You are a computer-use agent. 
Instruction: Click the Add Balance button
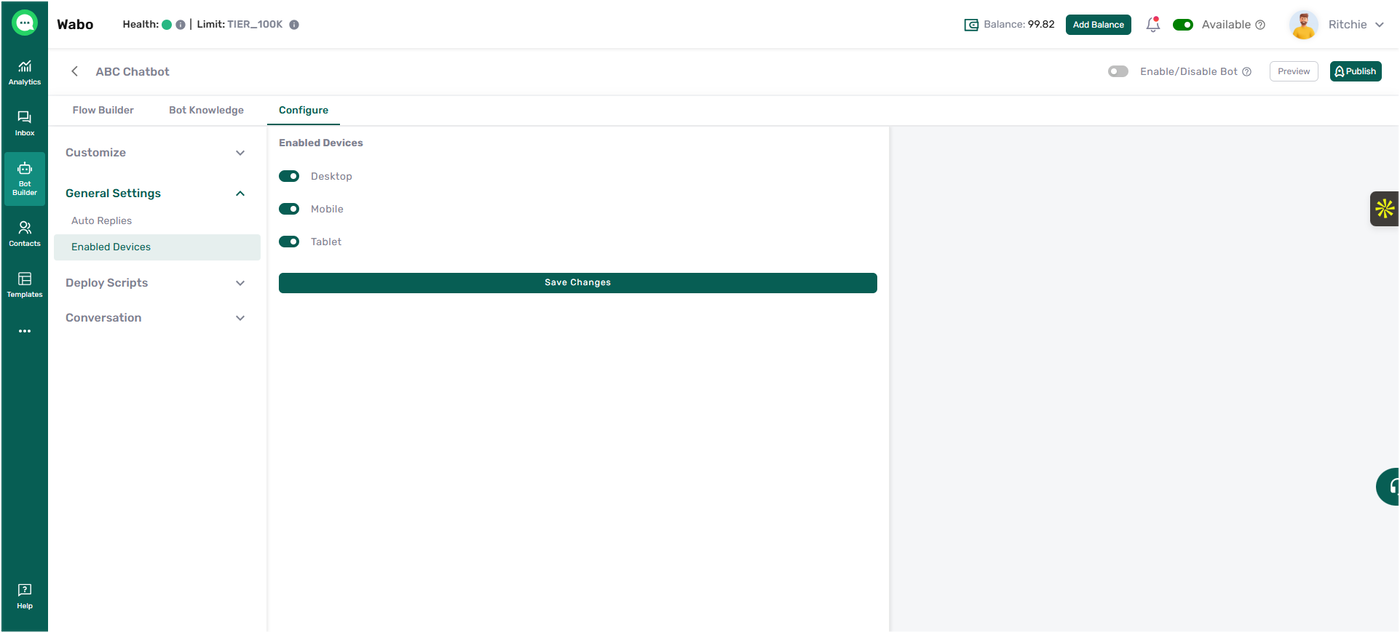[x=1098, y=25]
